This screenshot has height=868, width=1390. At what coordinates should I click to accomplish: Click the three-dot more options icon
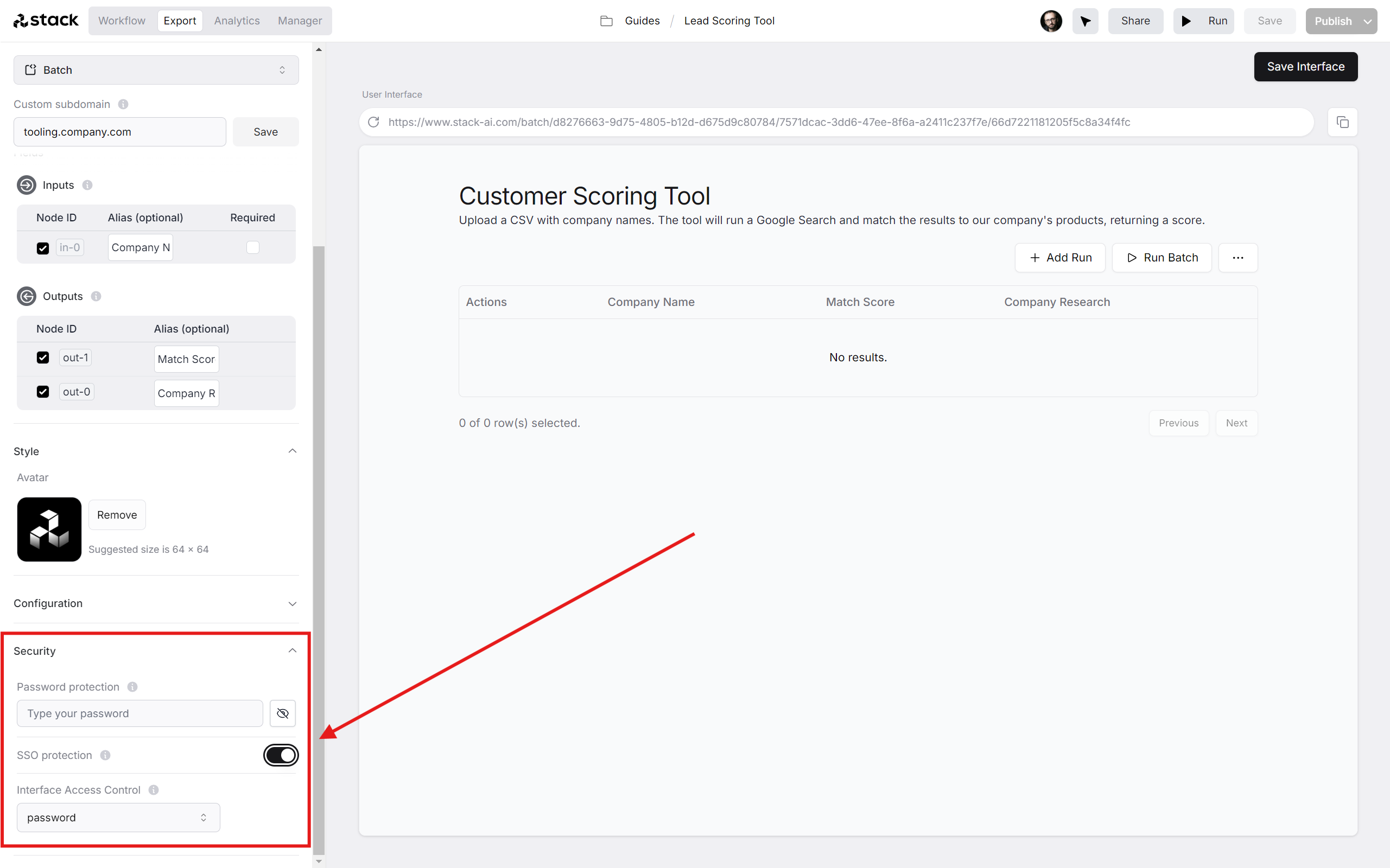(x=1238, y=257)
